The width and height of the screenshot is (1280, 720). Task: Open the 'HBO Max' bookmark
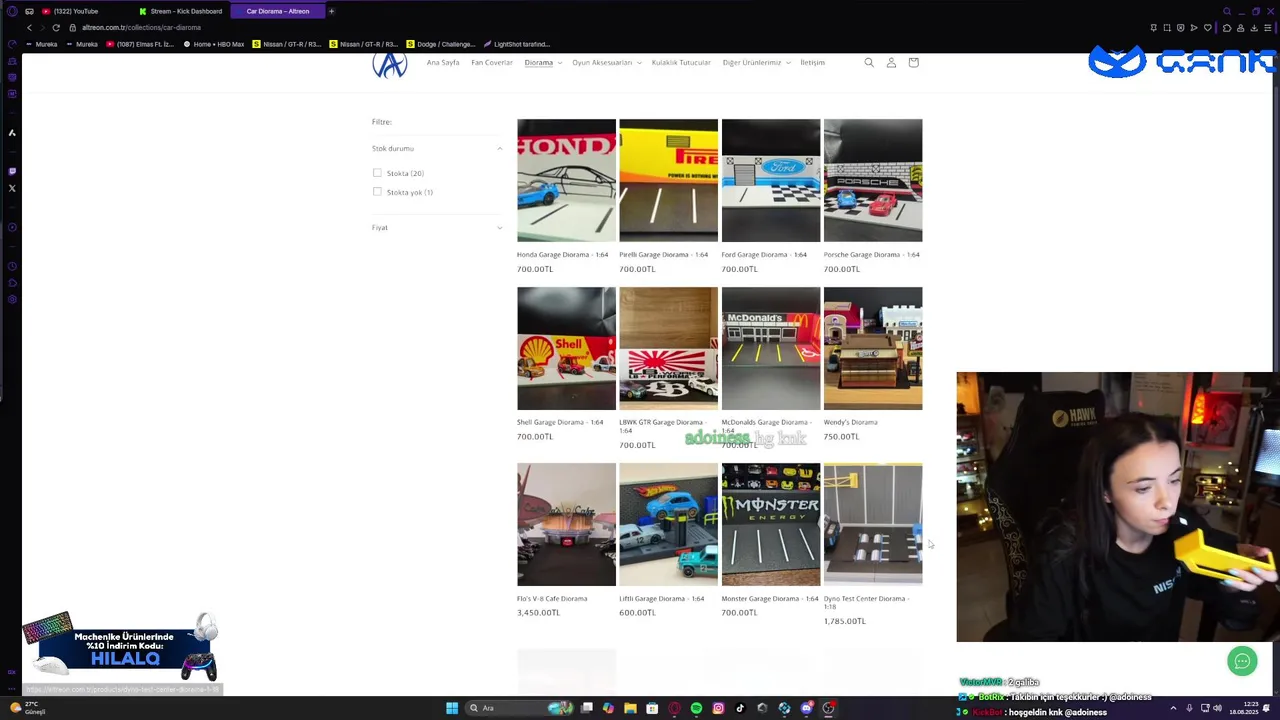coord(214,44)
